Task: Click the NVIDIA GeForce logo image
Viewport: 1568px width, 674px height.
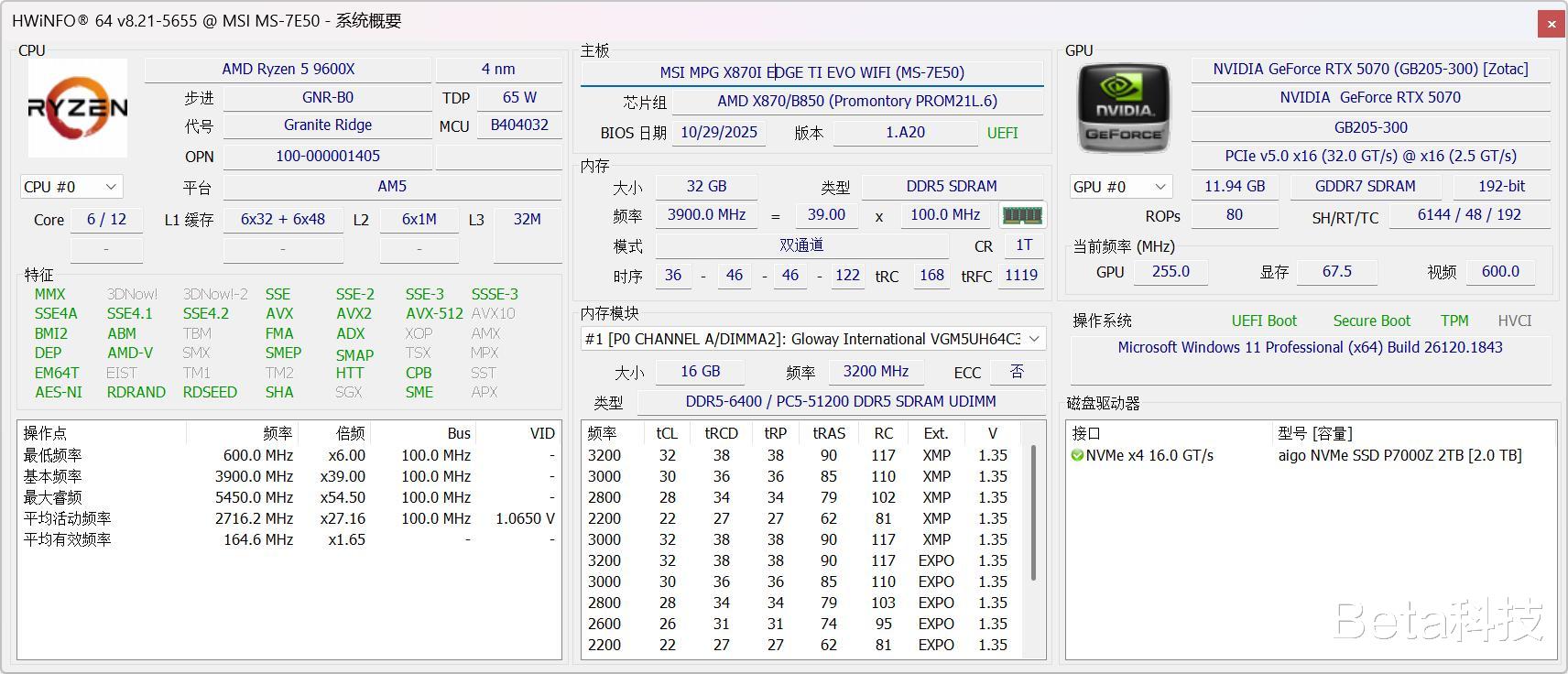Action: pos(1124,108)
